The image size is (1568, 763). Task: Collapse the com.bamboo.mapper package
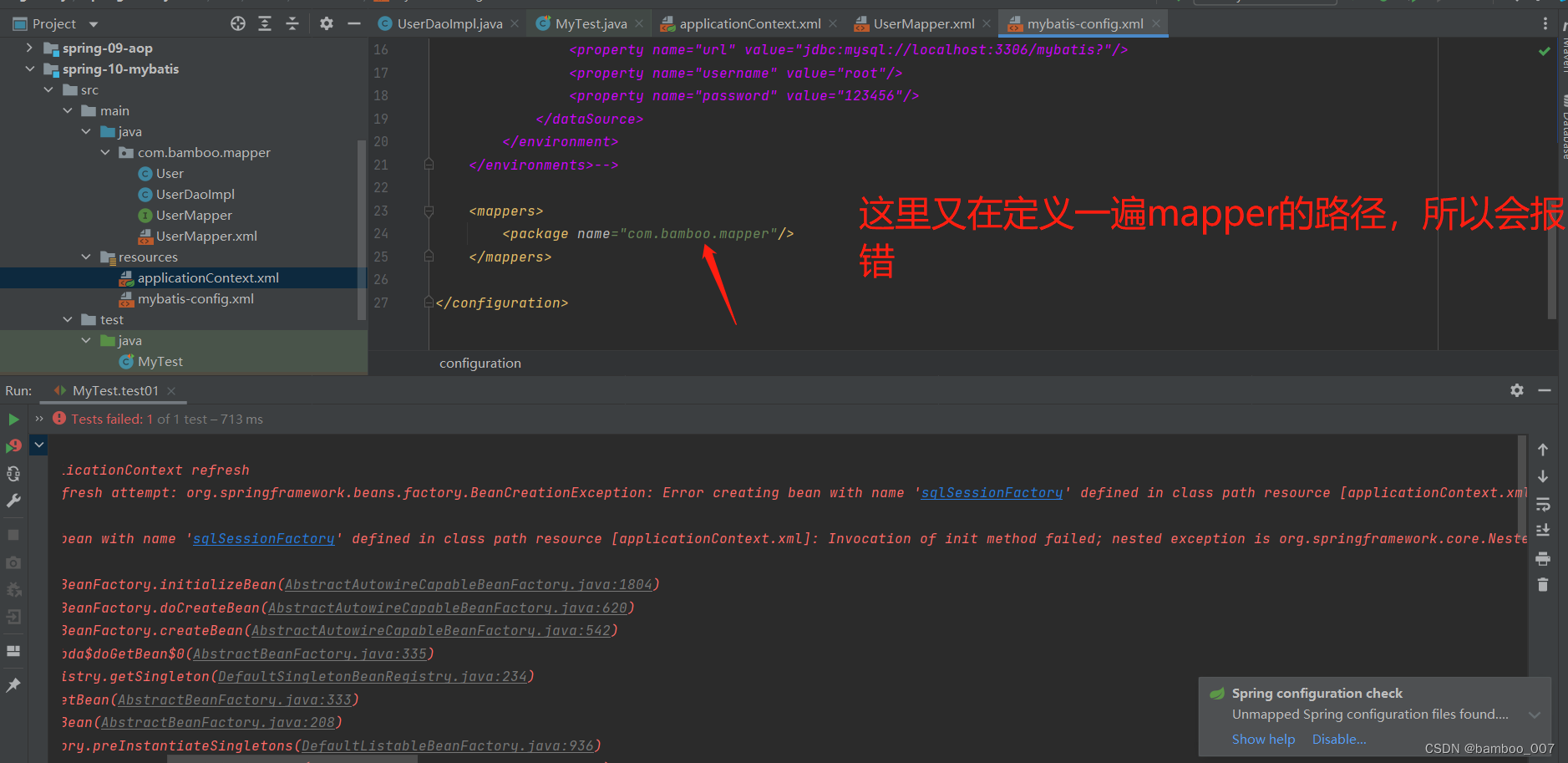[104, 152]
